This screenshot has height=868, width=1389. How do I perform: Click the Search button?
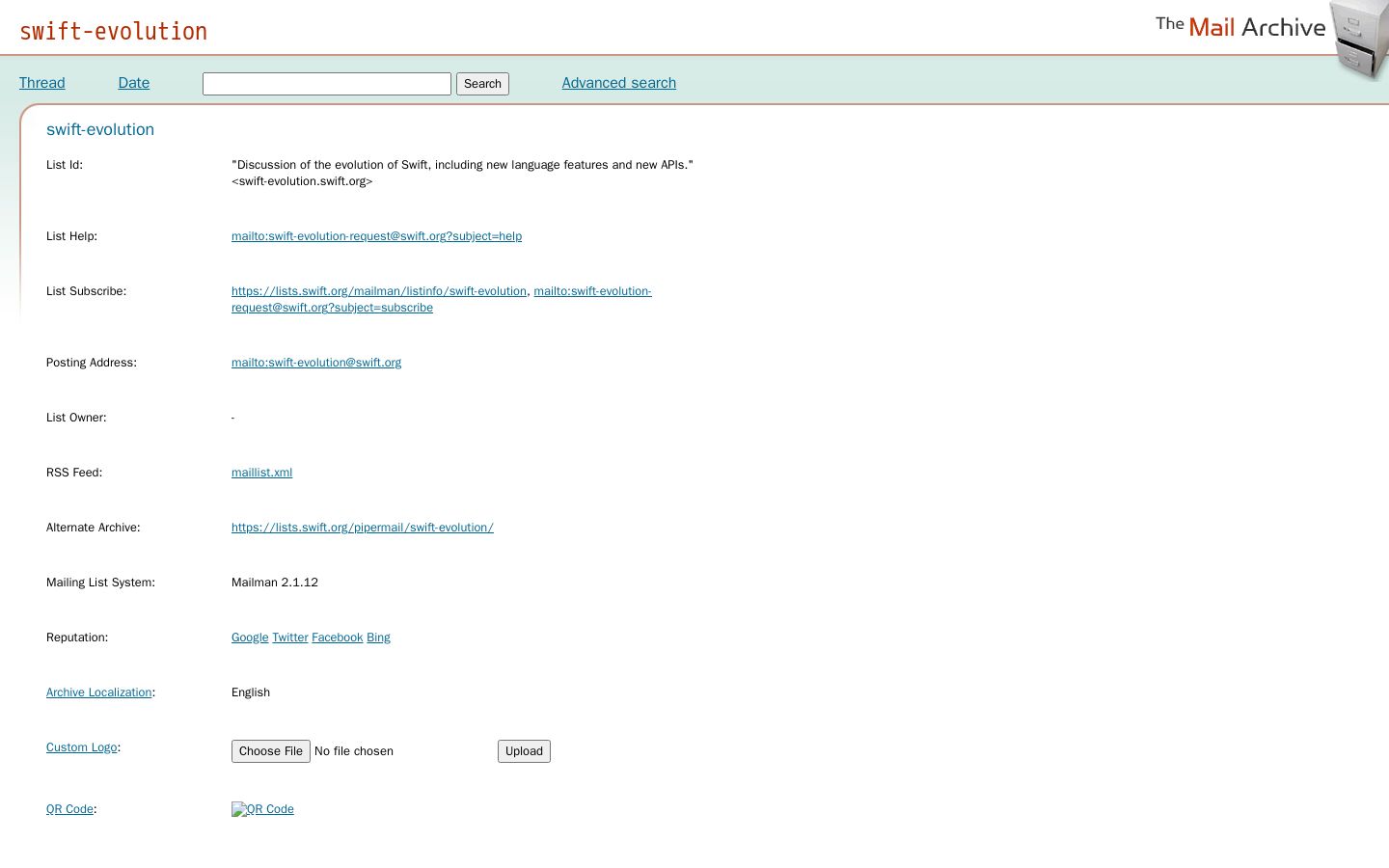pyautogui.click(x=482, y=84)
